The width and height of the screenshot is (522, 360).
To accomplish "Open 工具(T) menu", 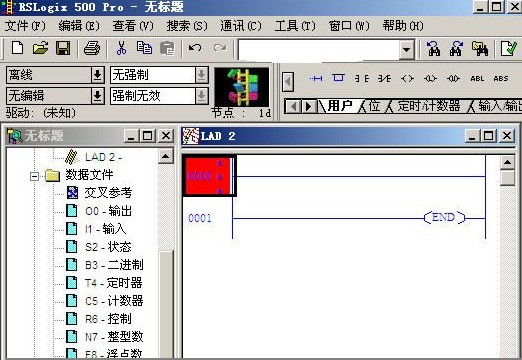I will pos(295,26).
